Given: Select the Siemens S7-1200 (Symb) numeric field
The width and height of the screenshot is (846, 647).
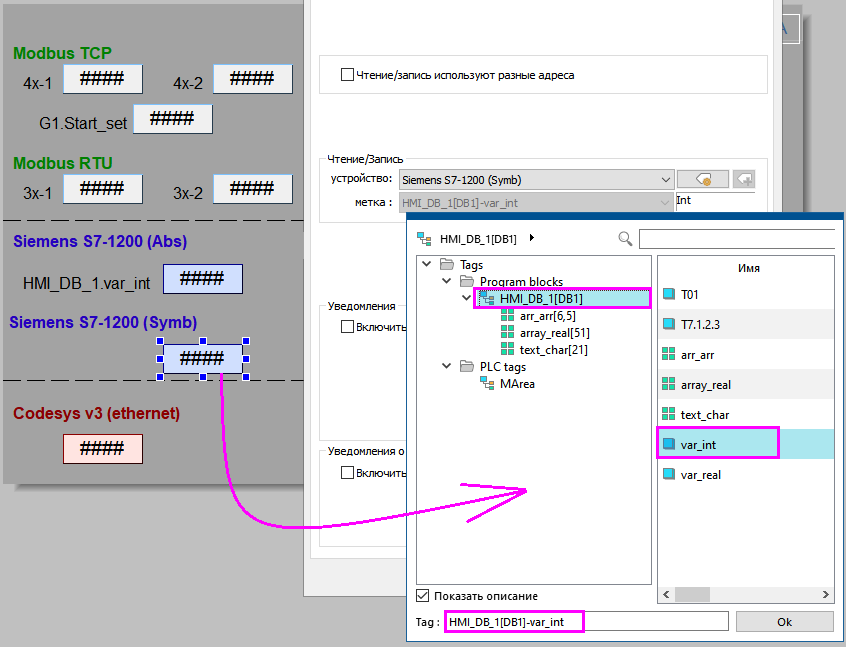Looking at the screenshot, I should click(202, 359).
